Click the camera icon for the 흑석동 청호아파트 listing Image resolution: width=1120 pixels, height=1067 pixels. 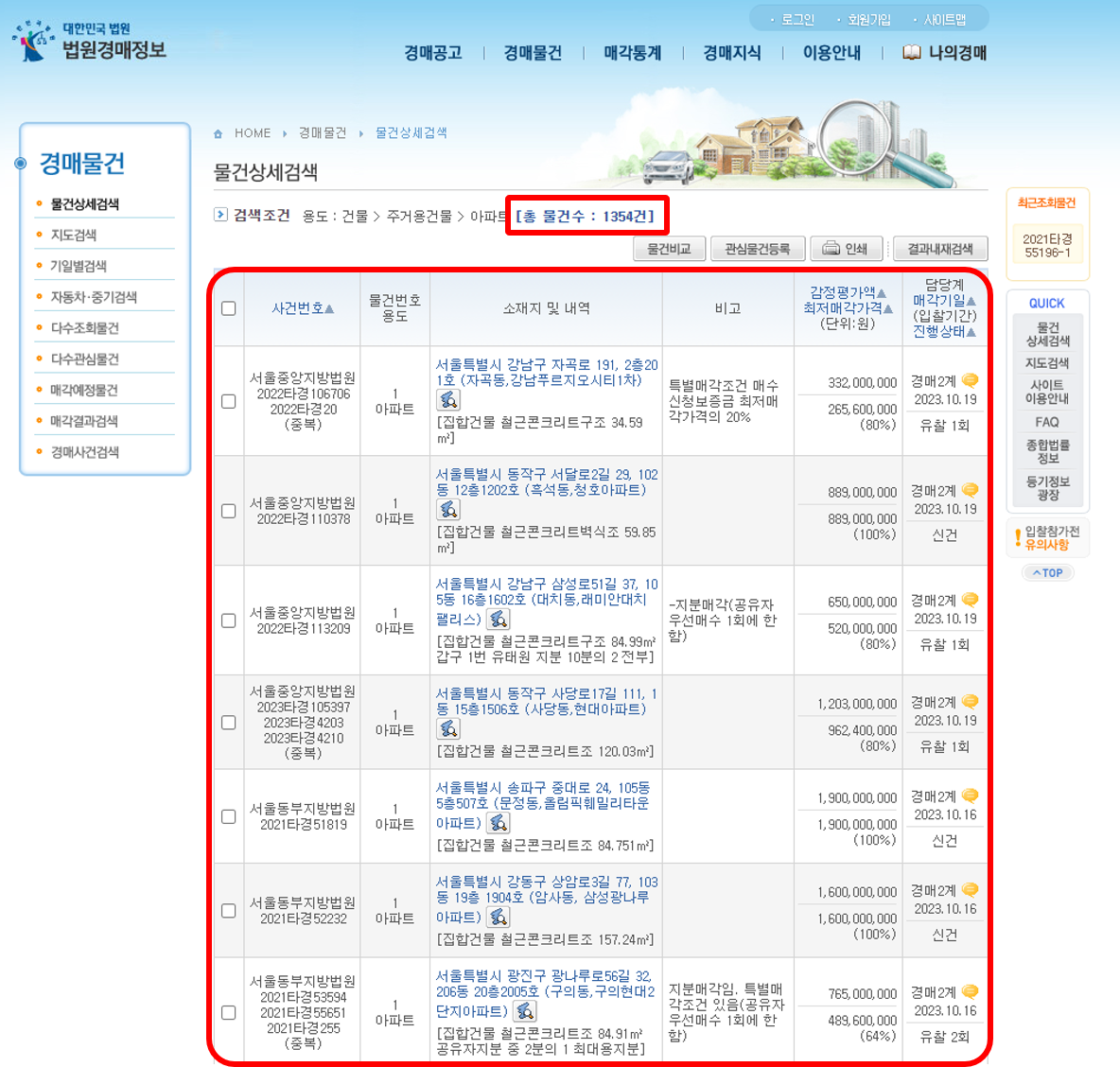pyautogui.click(x=450, y=510)
